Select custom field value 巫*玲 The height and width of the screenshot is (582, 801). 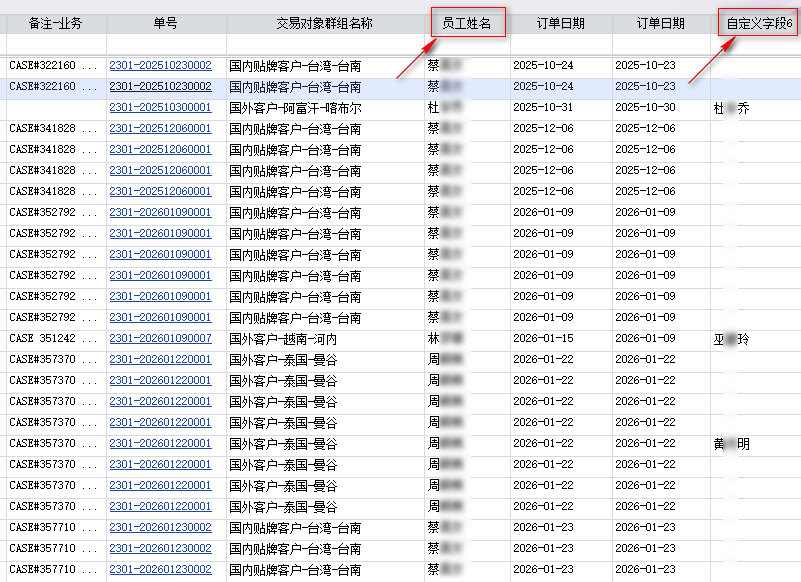732,339
